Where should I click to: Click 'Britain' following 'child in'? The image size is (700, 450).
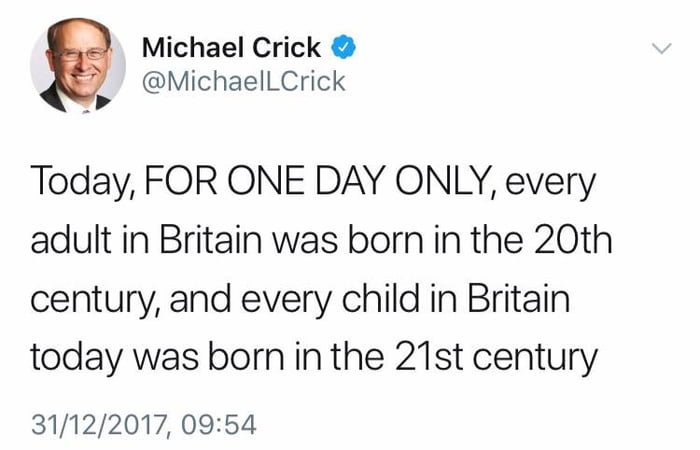click(x=519, y=298)
